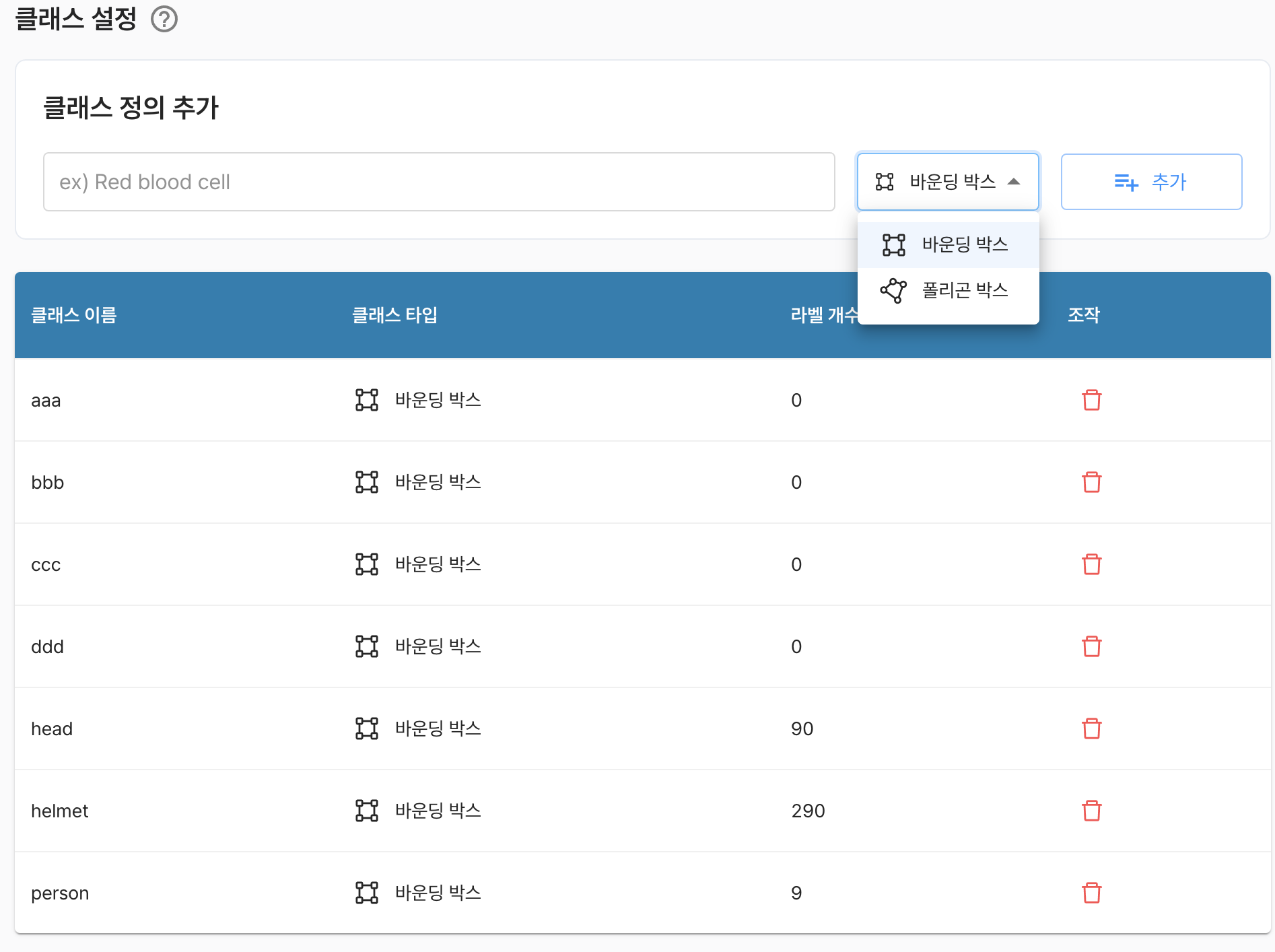Delete the helmet class
Image resolution: width=1275 pixels, height=952 pixels.
point(1091,811)
